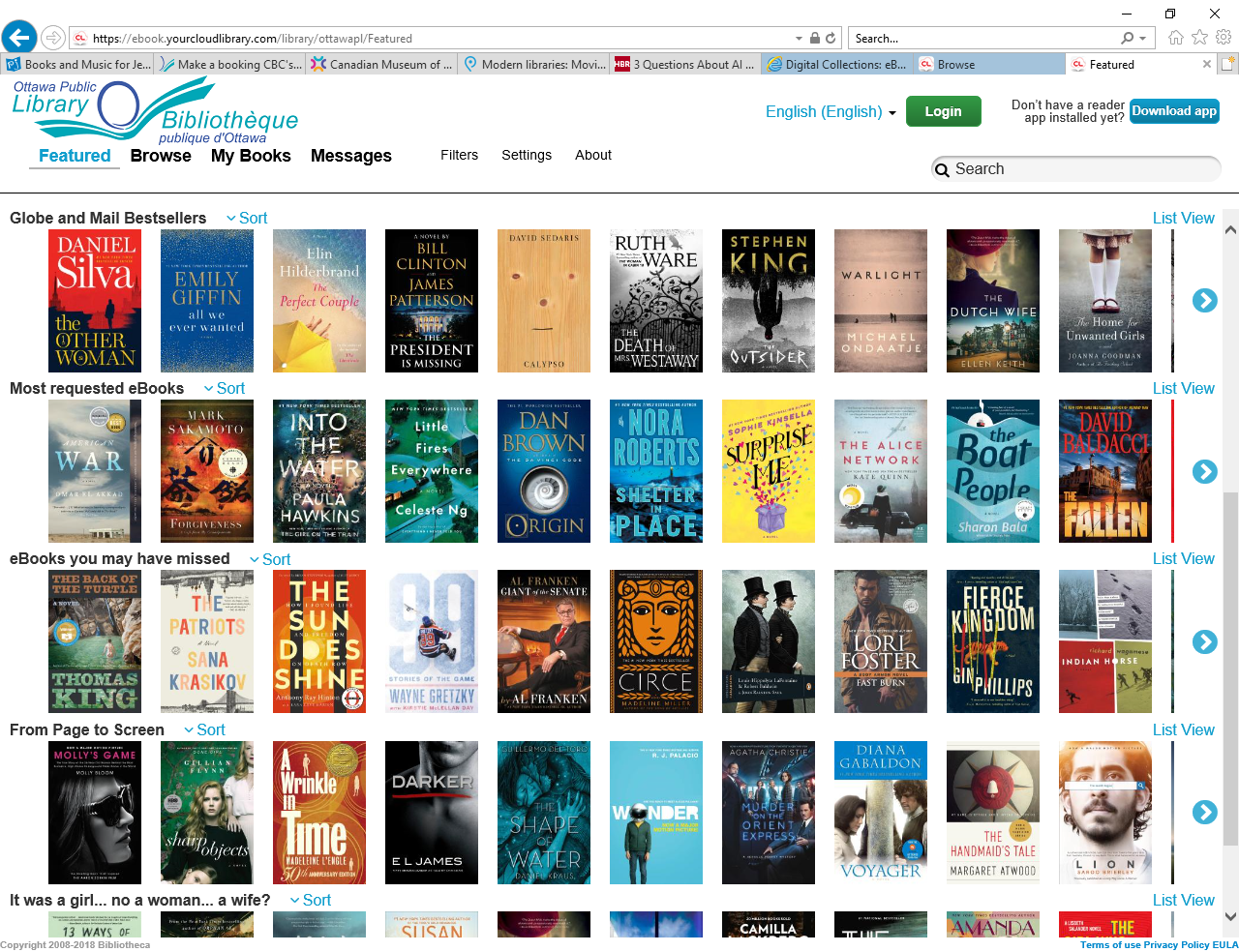Image resolution: width=1239 pixels, height=952 pixels.
Task: Open Origin by Dan Brown book cover
Action: [x=544, y=471]
